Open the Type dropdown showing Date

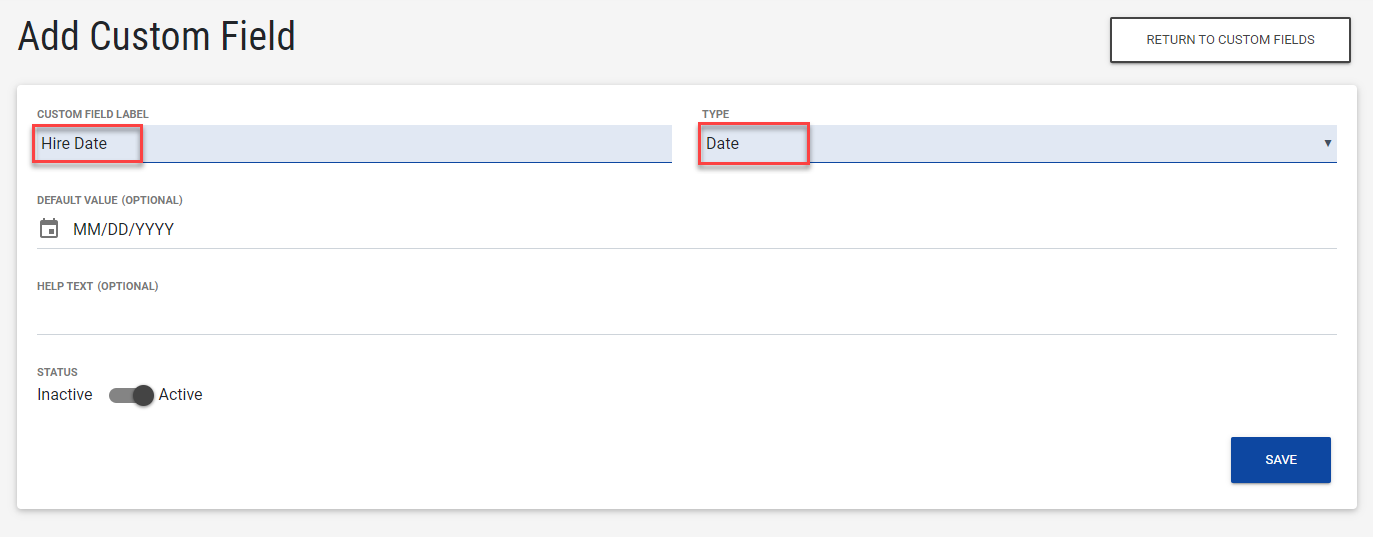point(1017,144)
